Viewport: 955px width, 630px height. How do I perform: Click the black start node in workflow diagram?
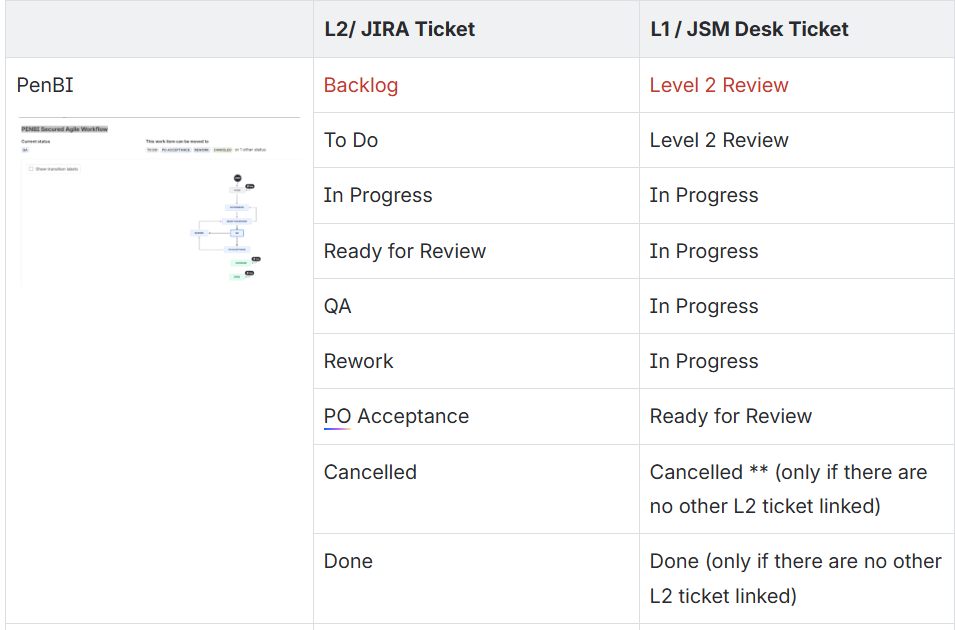coord(238,178)
